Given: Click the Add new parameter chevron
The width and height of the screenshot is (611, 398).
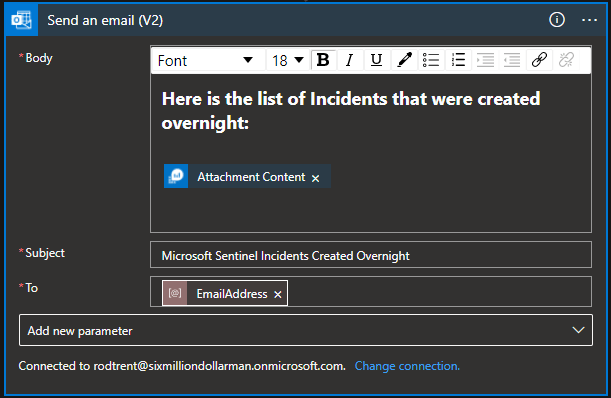Looking at the screenshot, I should [578, 330].
